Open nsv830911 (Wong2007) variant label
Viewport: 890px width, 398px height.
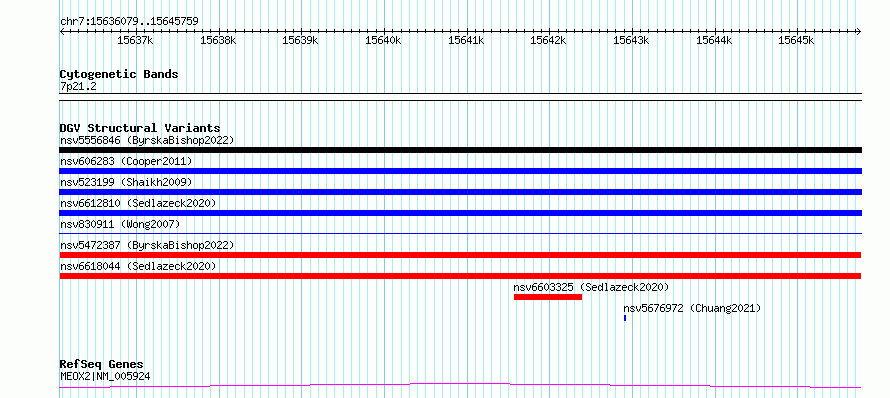point(120,224)
